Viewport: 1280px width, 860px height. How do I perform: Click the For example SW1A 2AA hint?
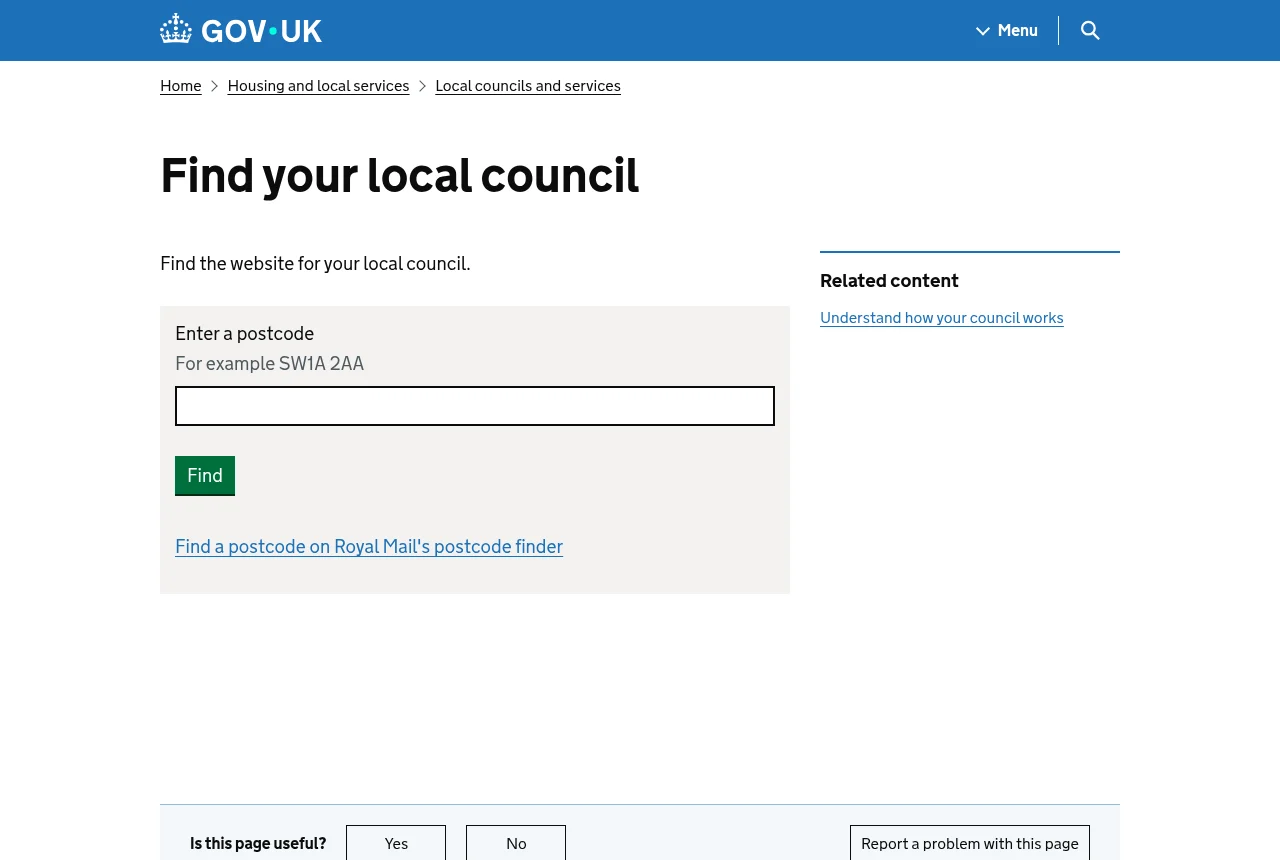click(270, 364)
